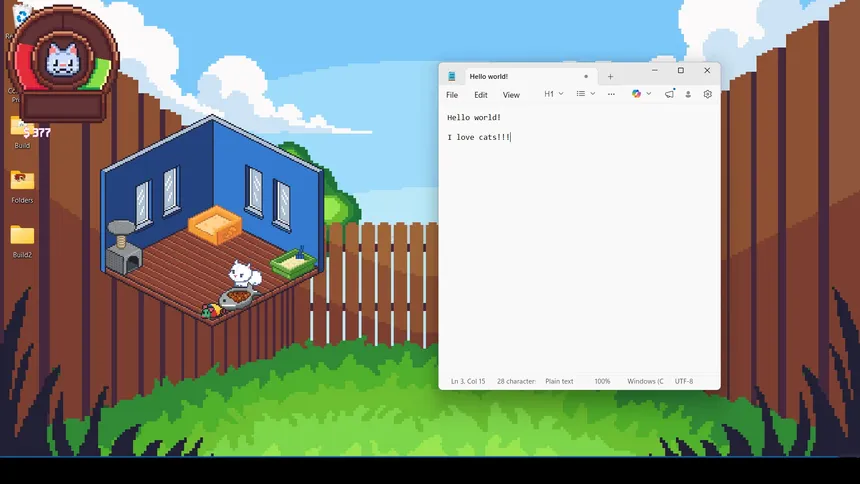This screenshot has height=484, width=860.
Task: Click the megaphone feedback icon
Action: (669, 94)
